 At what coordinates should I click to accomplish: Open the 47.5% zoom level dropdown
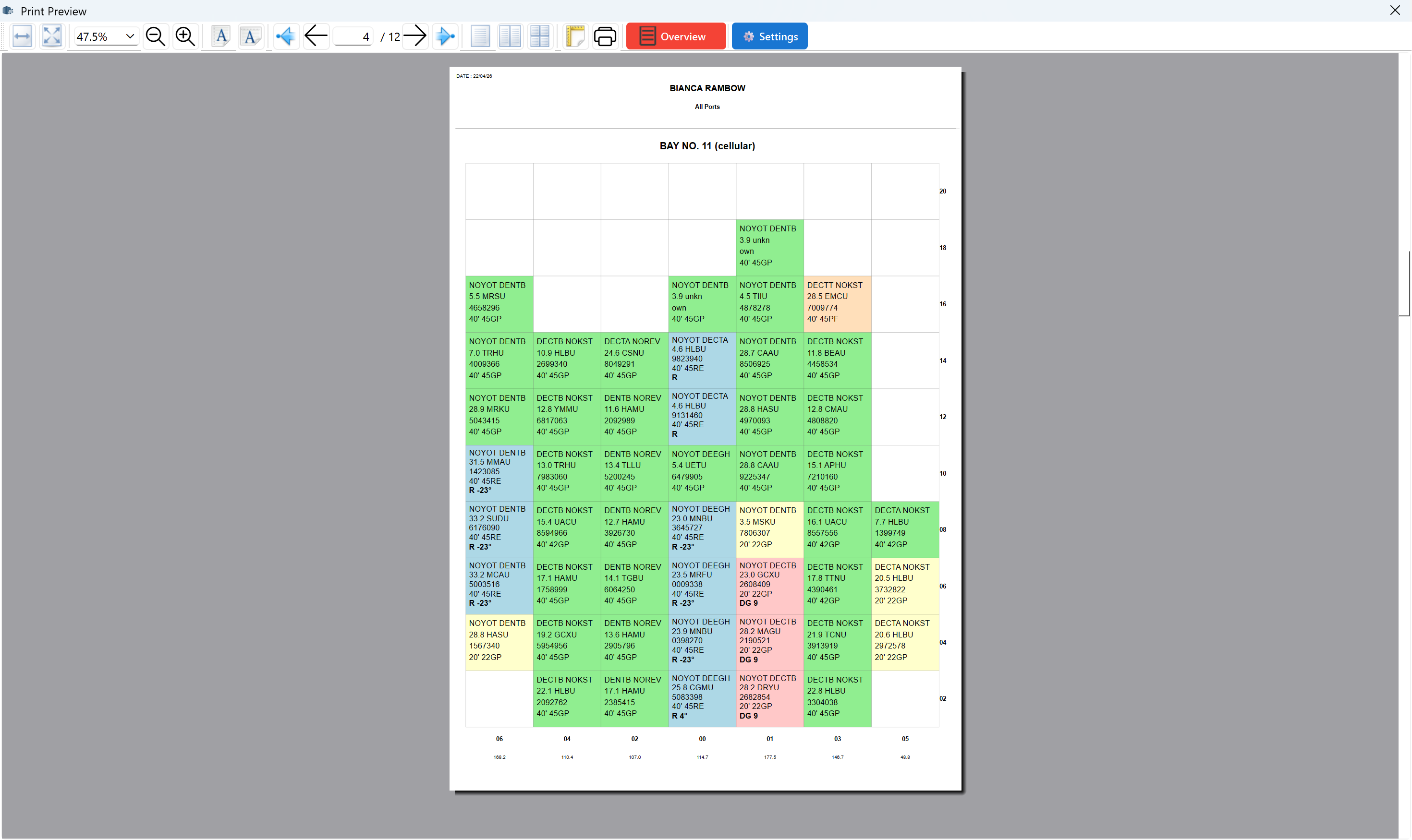click(106, 36)
